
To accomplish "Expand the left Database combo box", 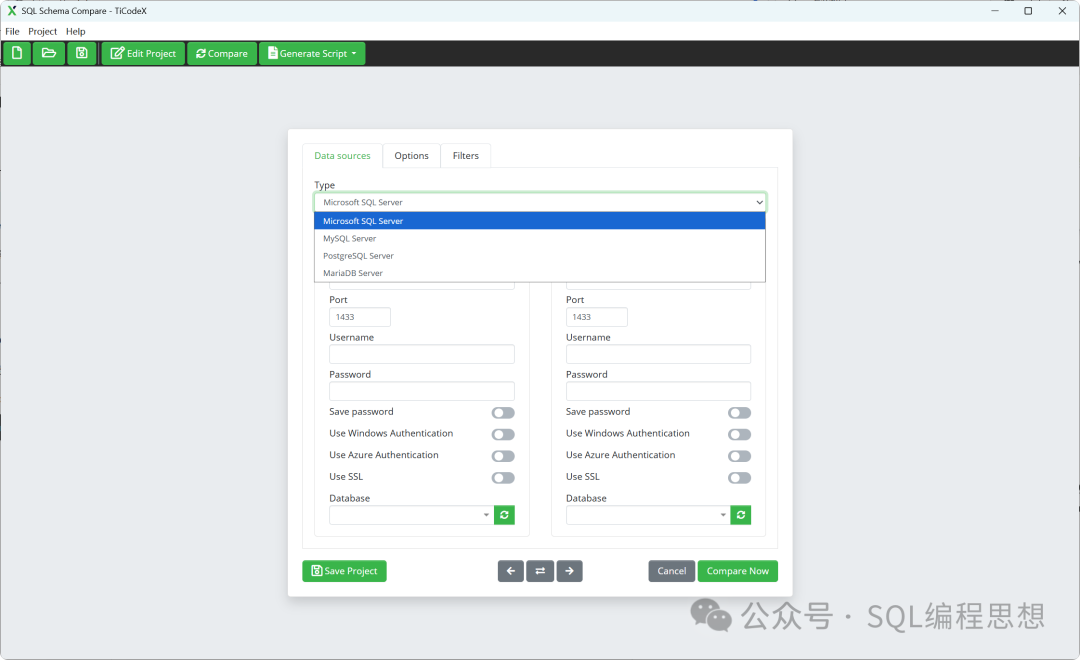I will coord(411,515).
